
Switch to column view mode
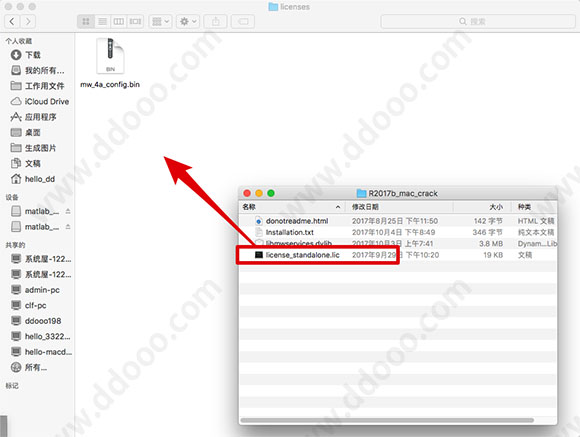pyautogui.click(x=119, y=21)
